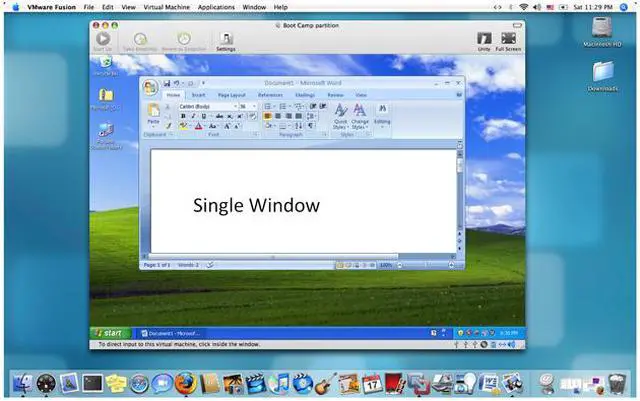Screen dimensions: 640x401
Task: Click the Windows XP start button
Action: (x=110, y=333)
